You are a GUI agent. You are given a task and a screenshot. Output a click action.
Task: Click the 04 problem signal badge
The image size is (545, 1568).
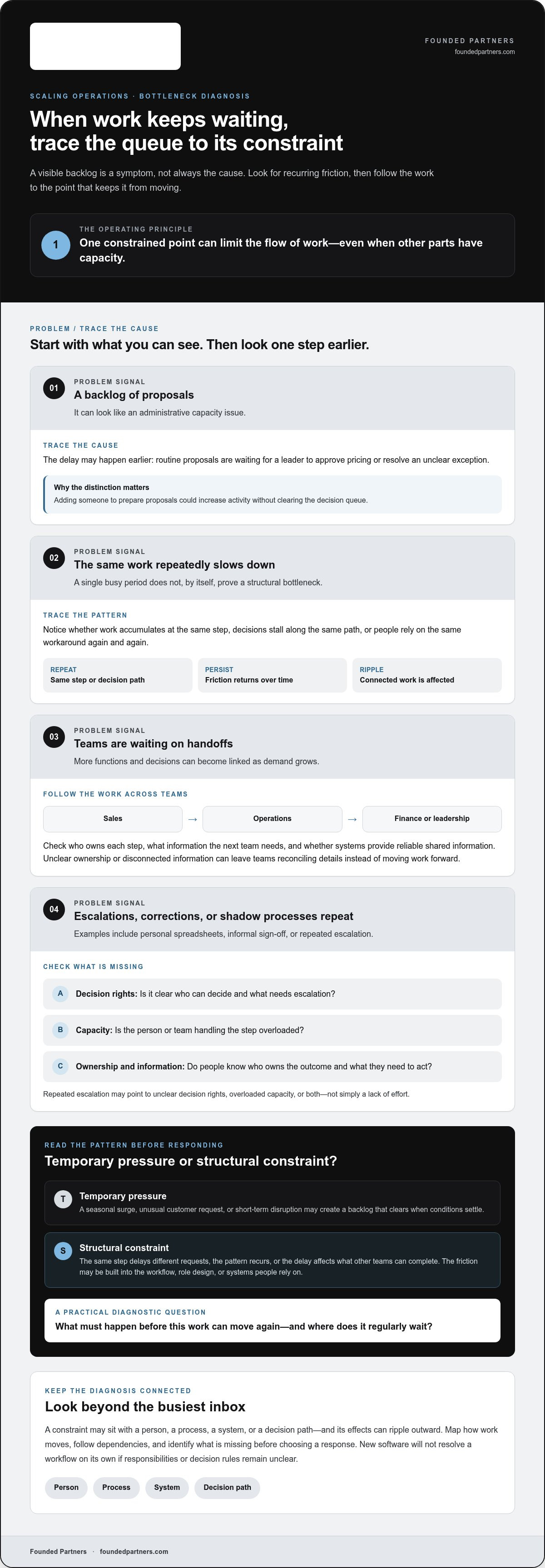(x=54, y=909)
